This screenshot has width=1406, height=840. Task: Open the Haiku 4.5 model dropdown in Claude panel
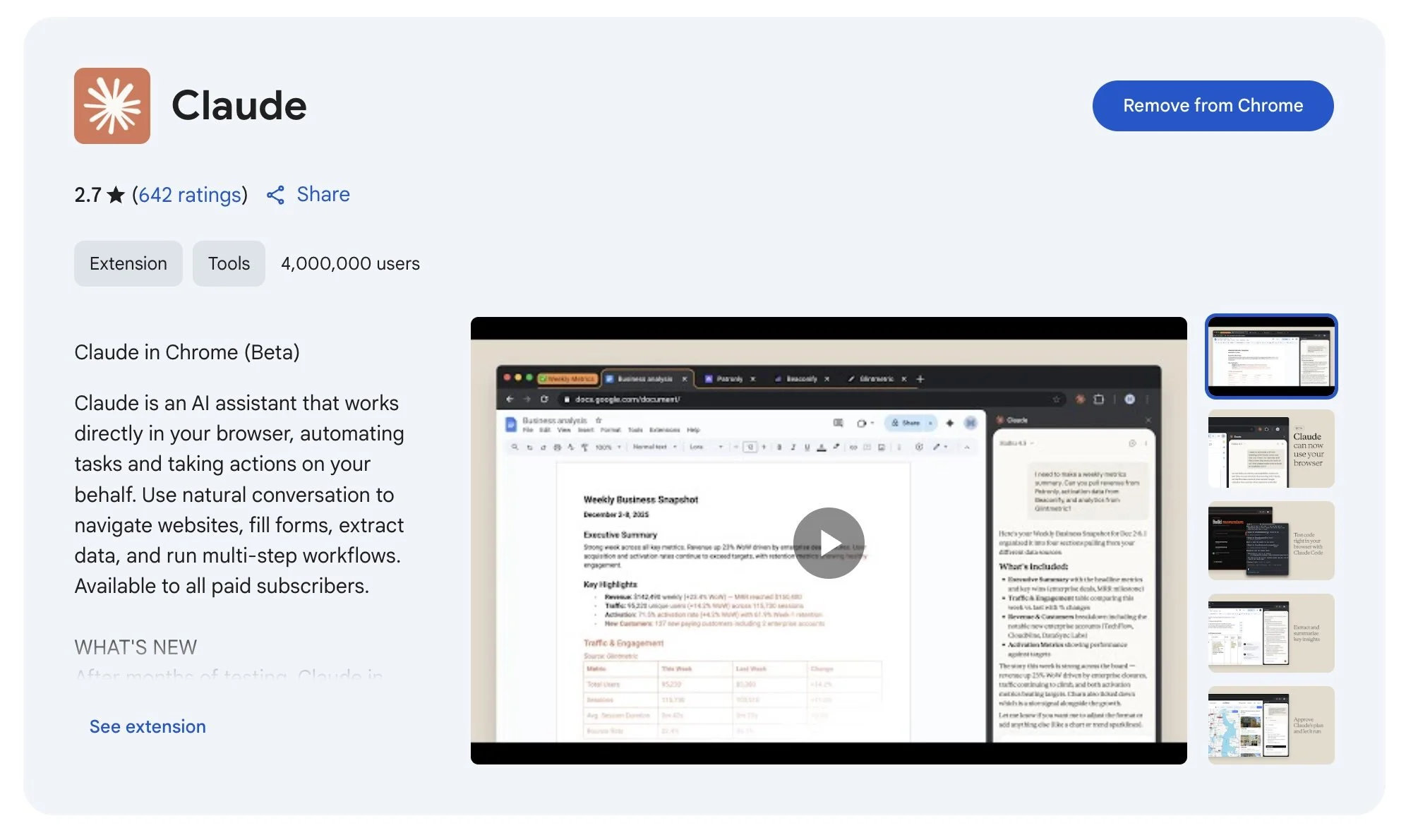[x=1017, y=443]
